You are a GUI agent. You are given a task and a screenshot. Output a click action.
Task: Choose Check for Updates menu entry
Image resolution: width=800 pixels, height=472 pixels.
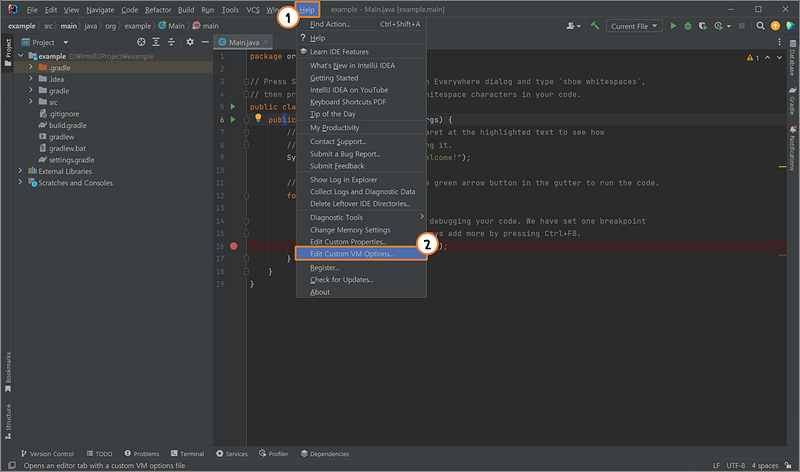tap(361, 280)
